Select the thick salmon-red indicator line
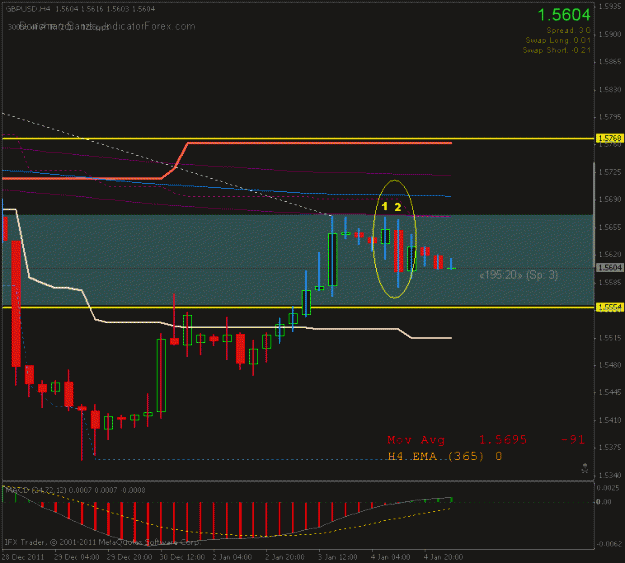Viewport: 625px width, 563px height. click(x=319, y=142)
